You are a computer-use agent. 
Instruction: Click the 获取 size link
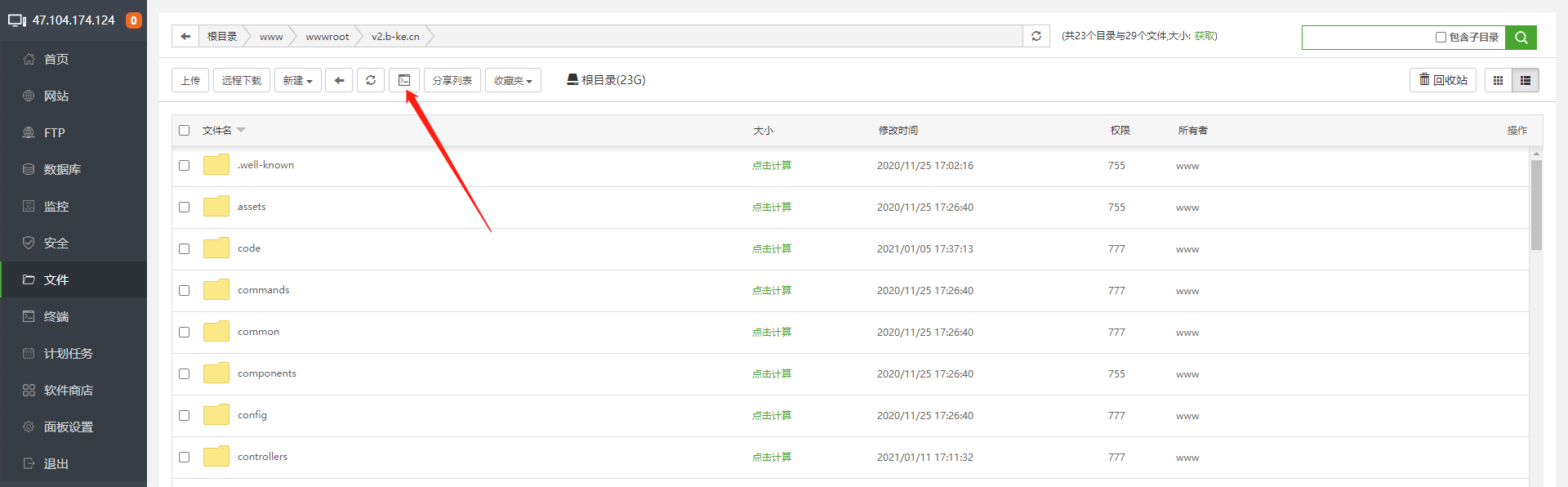[x=1203, y=36]
